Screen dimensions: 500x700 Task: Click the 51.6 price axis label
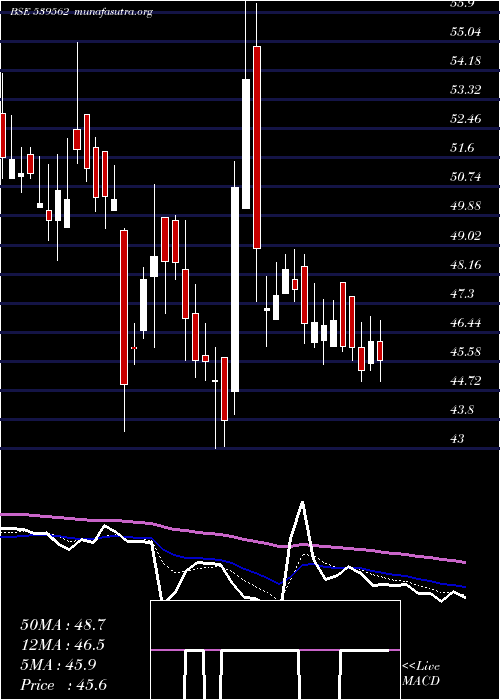click(462, 148)
